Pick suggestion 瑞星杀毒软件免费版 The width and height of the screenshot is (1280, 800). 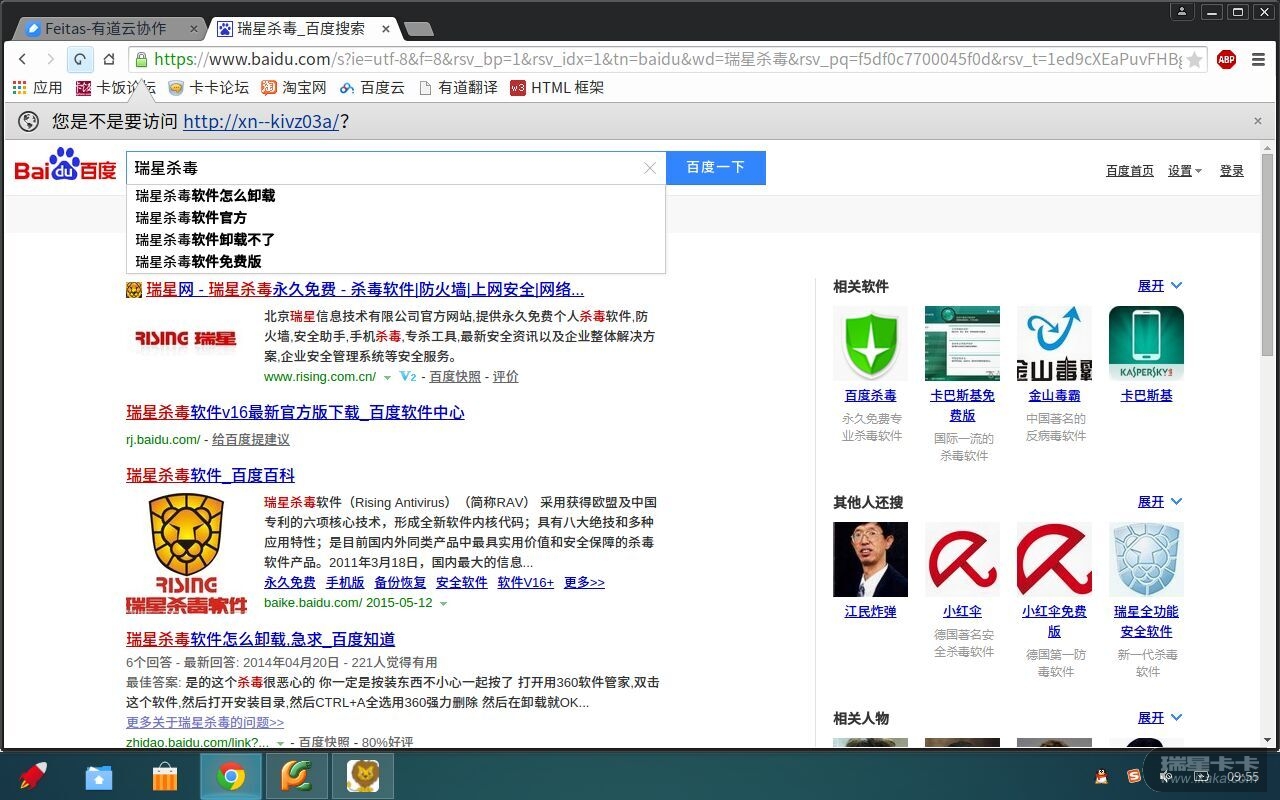tap(396, 262)
